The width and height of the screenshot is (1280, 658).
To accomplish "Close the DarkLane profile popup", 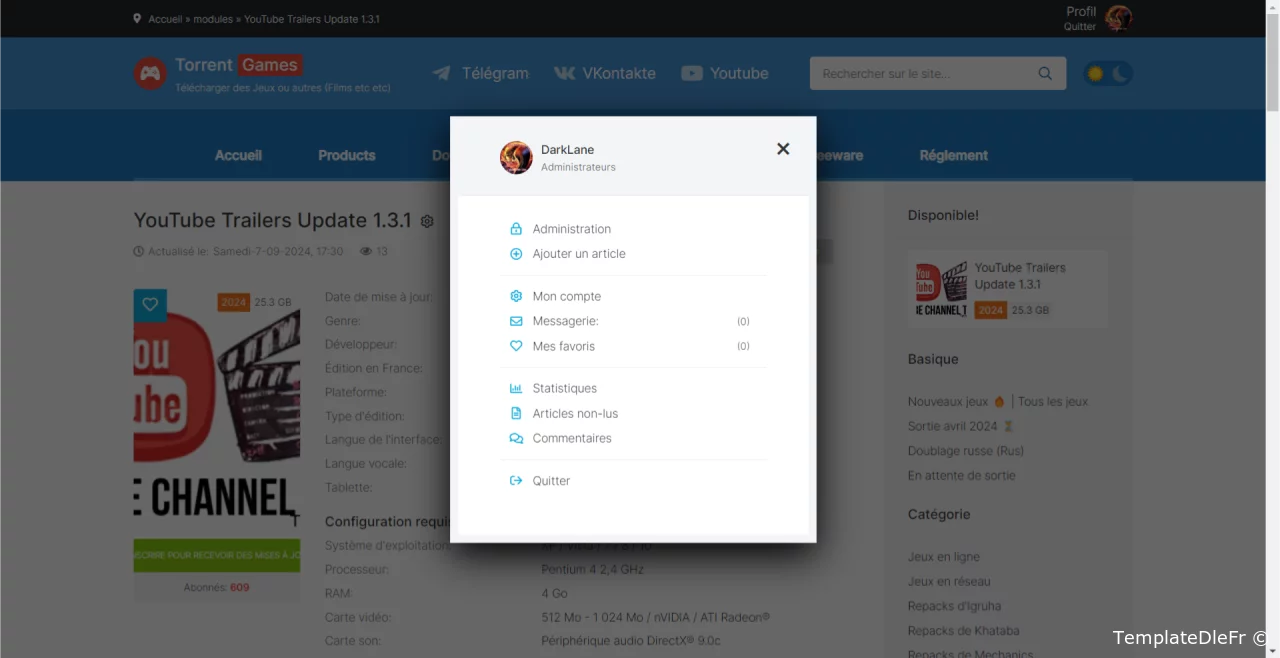I will coord(783,149).
